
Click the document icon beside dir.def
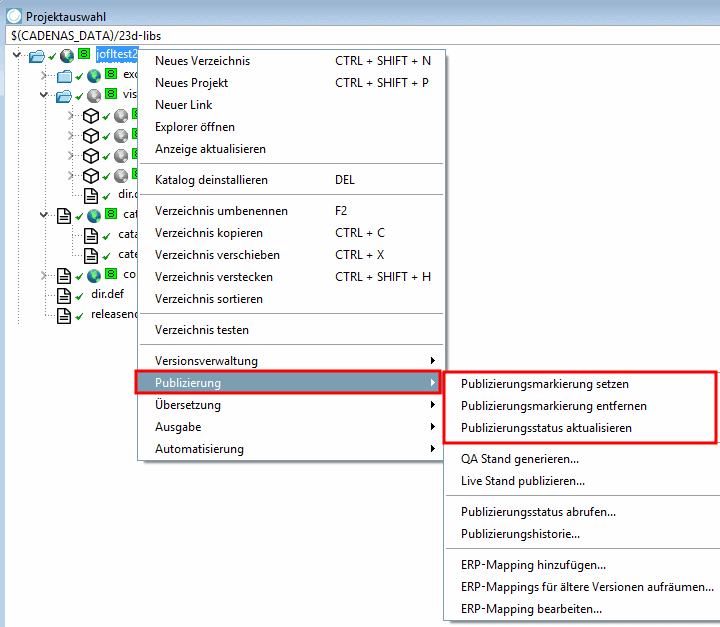coord(64,296)
